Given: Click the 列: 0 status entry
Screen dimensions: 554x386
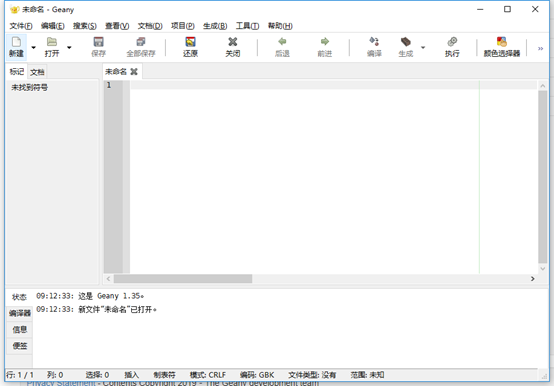Looking at the screenshot, I should click(55, 375).
